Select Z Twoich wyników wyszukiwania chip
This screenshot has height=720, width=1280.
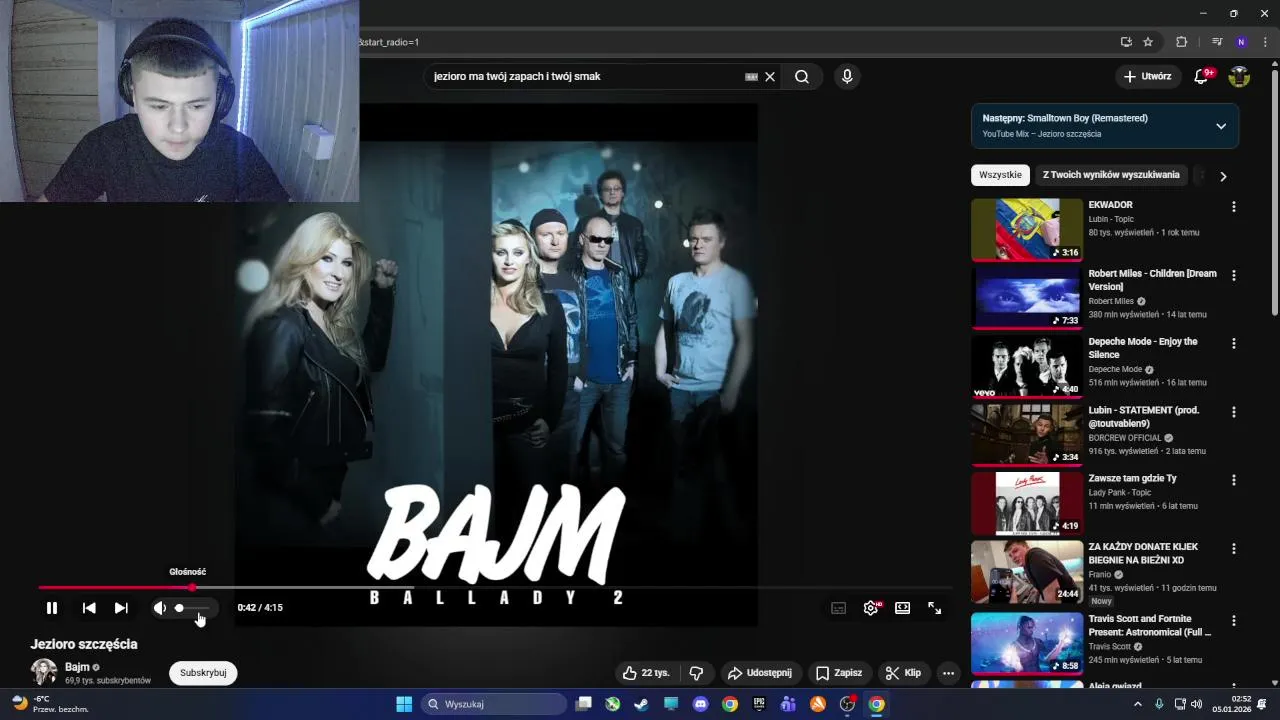pos(1111,175)
